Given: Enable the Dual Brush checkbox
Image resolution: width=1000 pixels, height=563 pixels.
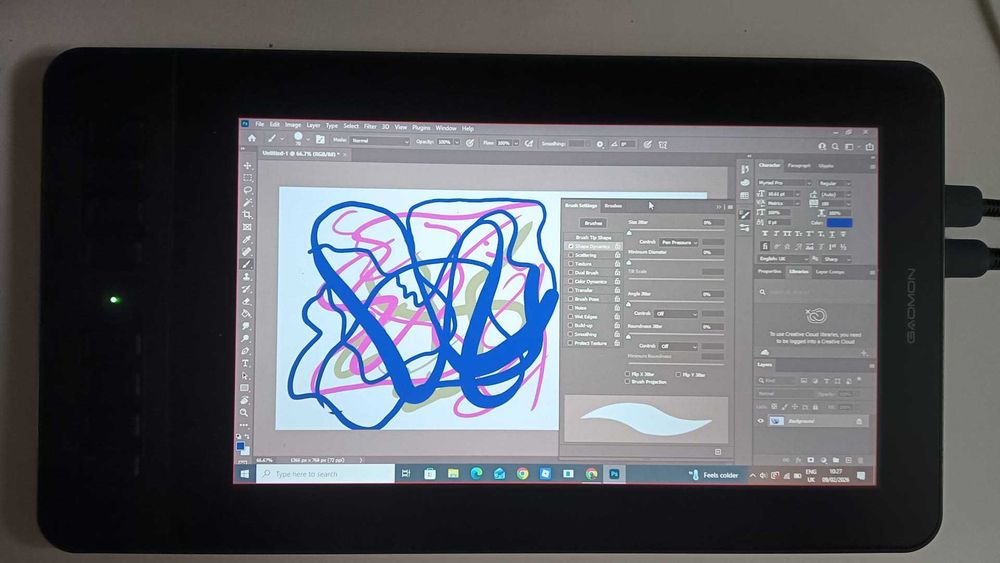Looking at the screenshot, I should [571, 273].
